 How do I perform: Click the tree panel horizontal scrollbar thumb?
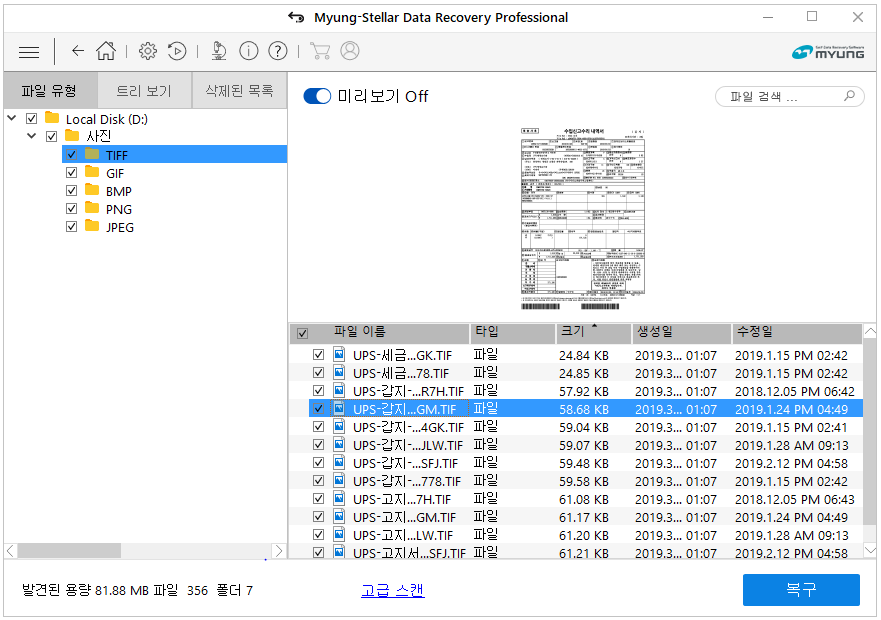69,550
